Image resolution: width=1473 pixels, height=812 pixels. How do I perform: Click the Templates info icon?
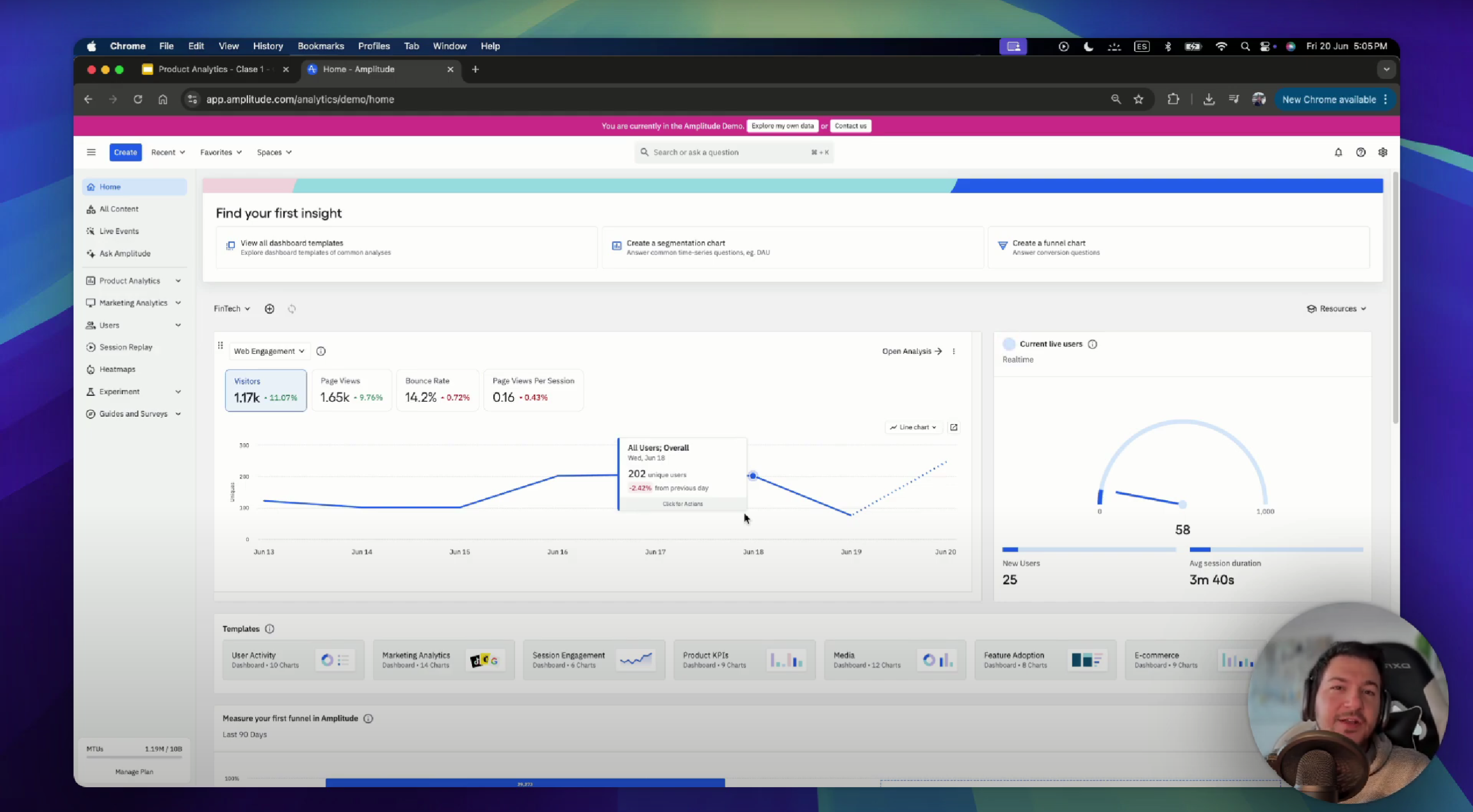pos(269,628)
